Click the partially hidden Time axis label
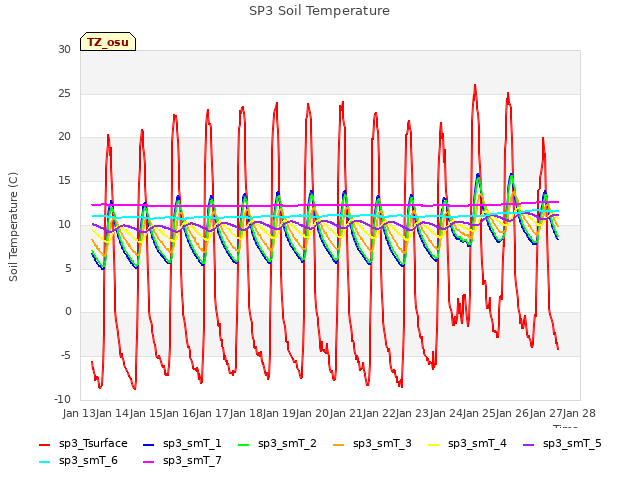 click(x=565, y=426)
